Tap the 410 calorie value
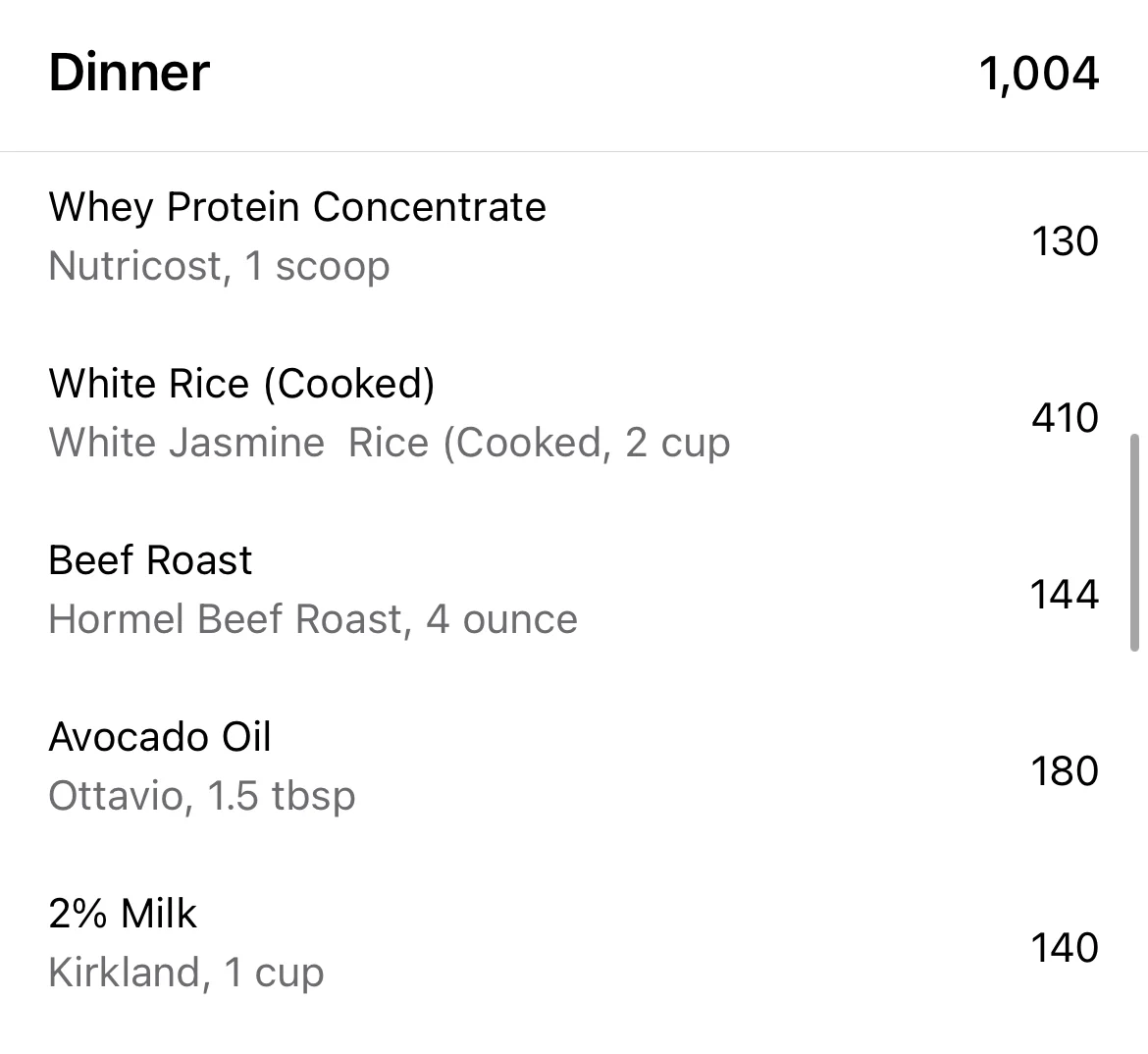 1065,417
